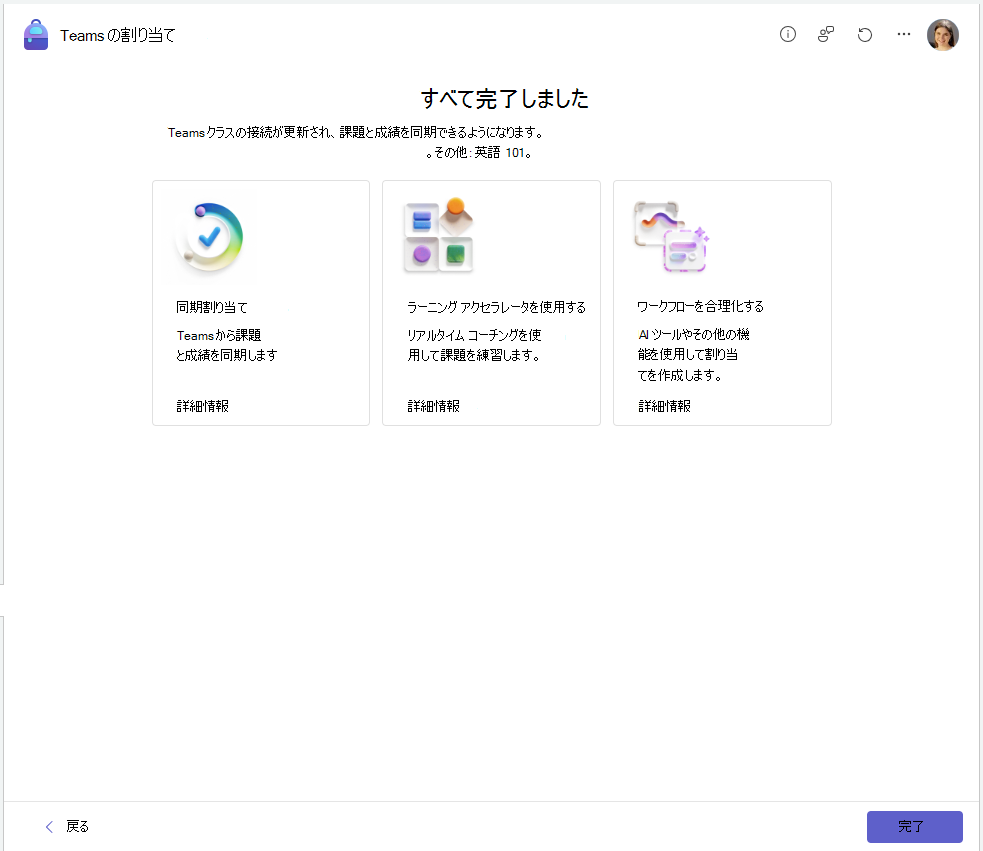Click the すべて完了しました heading
Screen dimensions: 983x851
coord(505,98)
